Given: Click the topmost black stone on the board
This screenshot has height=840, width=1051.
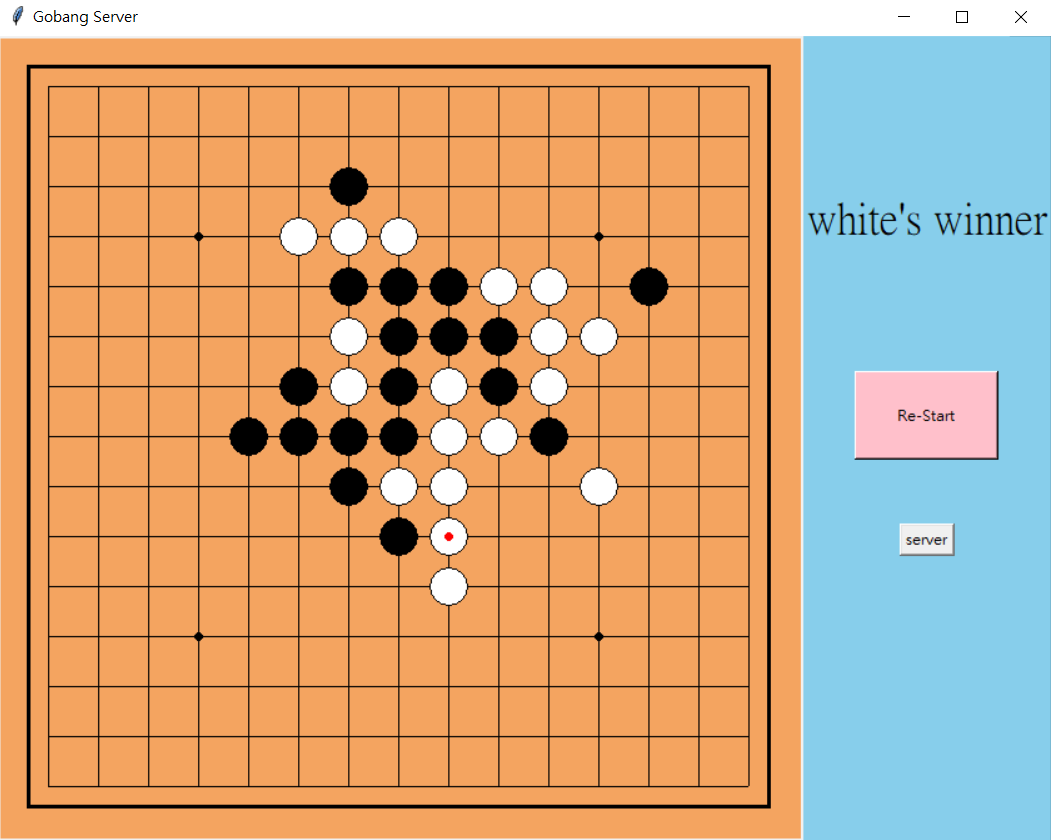Looking at the screenshot, I should click(348, 186).
